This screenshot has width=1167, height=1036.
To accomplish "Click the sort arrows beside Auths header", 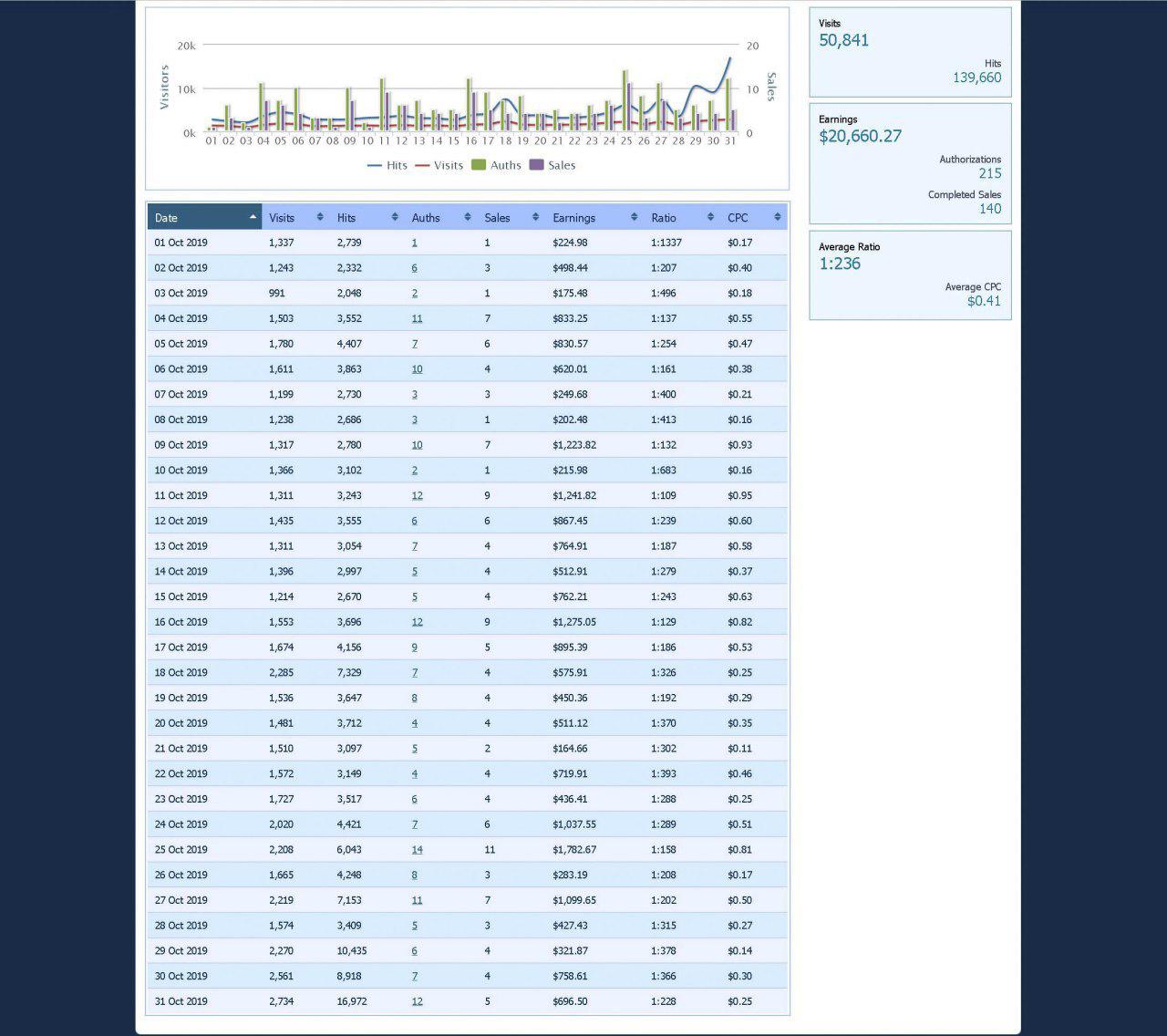I will (468, 217).
